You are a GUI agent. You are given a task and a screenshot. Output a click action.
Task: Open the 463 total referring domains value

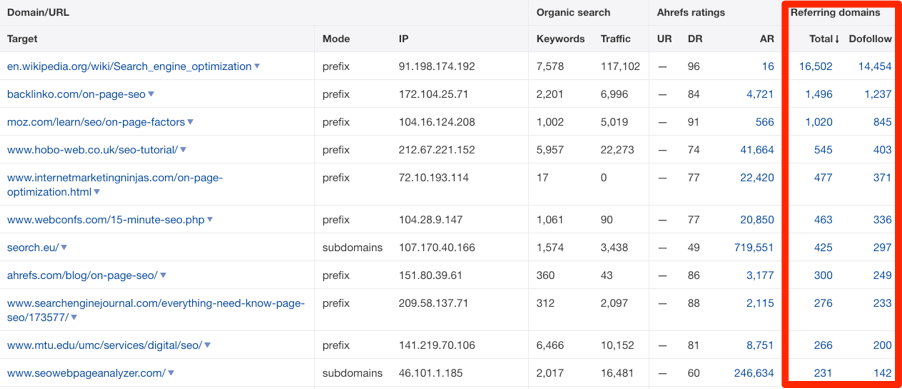(823, 219)
